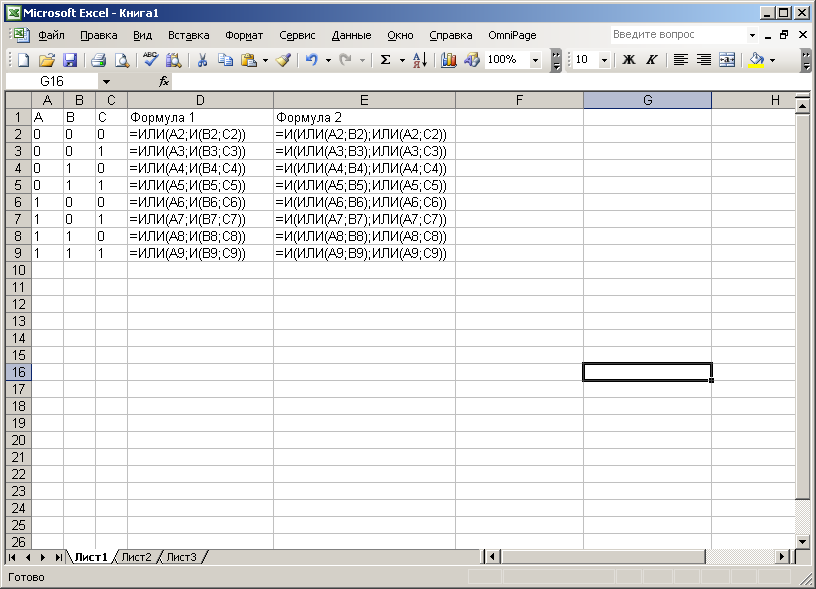816x589 pixels.
Task: Open the Сервис menu
Action: point(297,35)
